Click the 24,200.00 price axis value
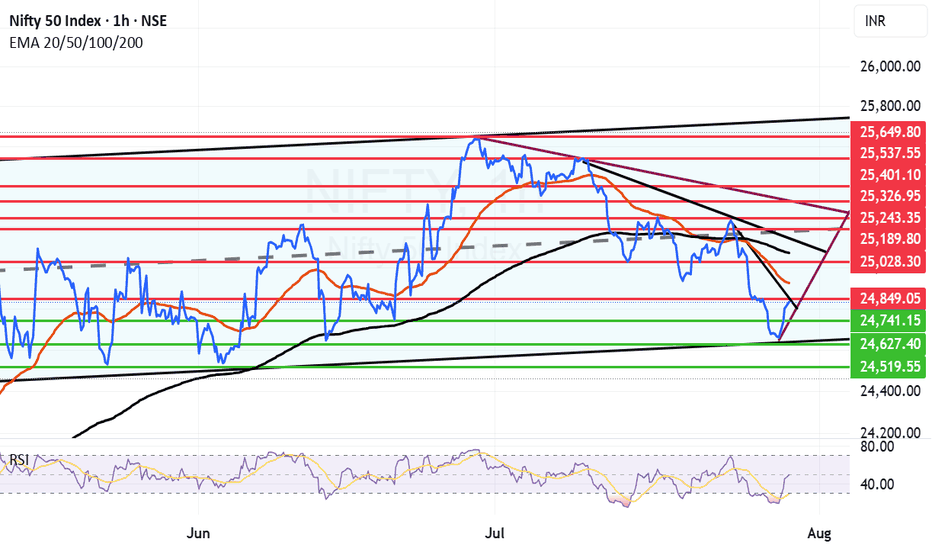Screen dimensions: 932x550 [890, 432]
